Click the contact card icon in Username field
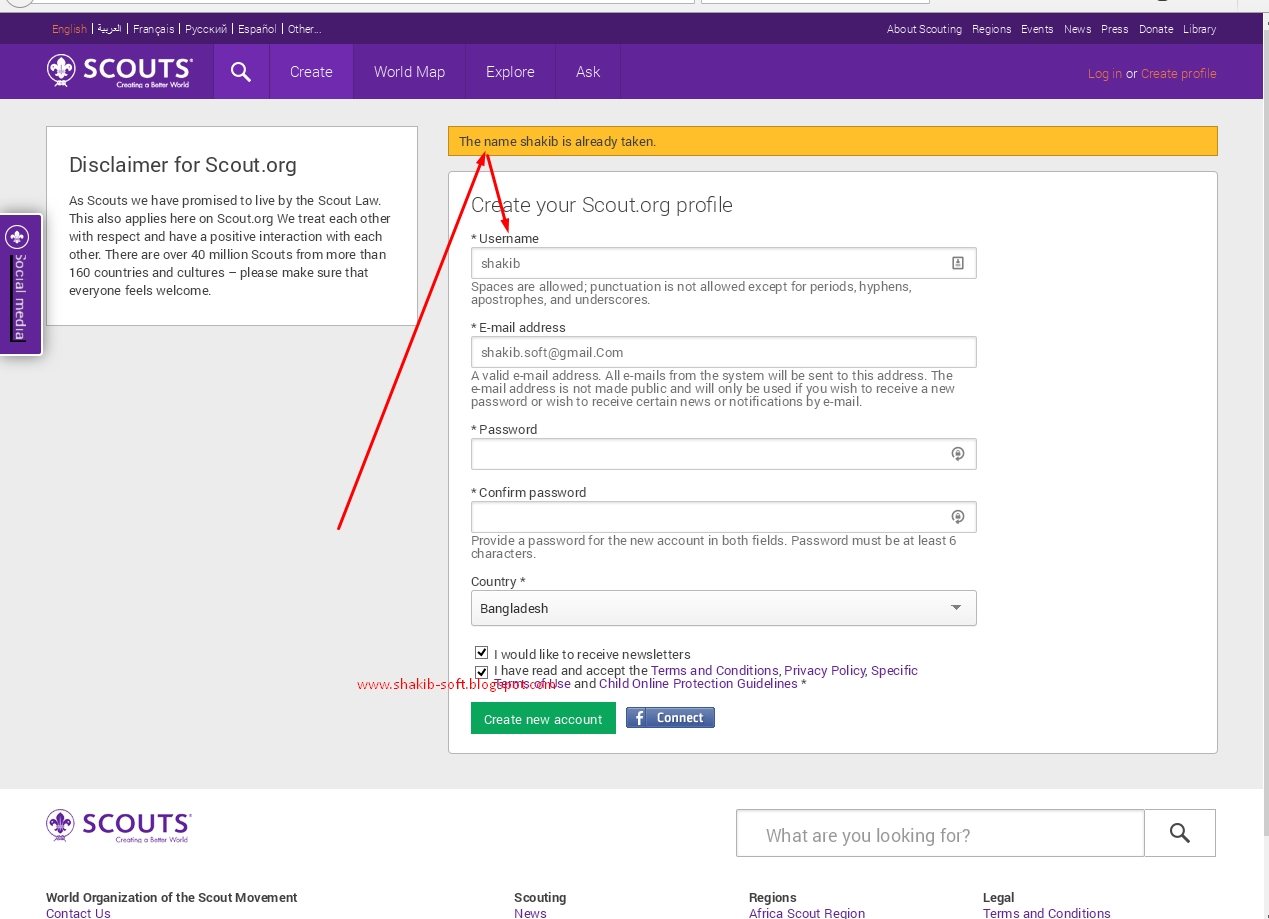Screen dimensions: 1269x919 [957, 263]
